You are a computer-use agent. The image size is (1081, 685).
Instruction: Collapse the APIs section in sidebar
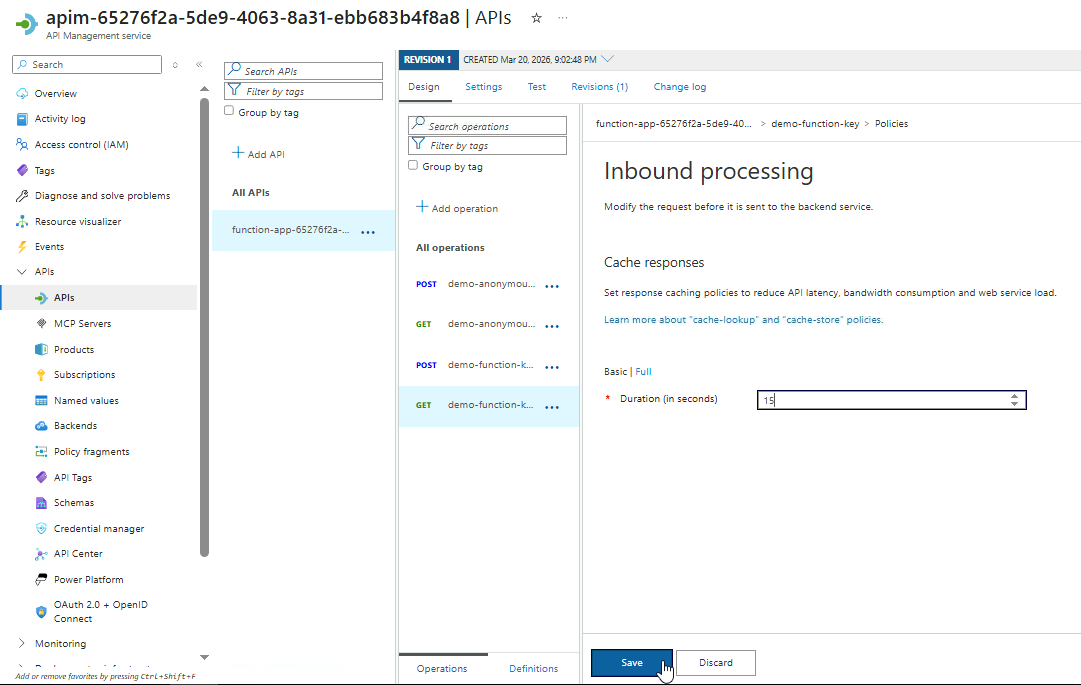22,272
